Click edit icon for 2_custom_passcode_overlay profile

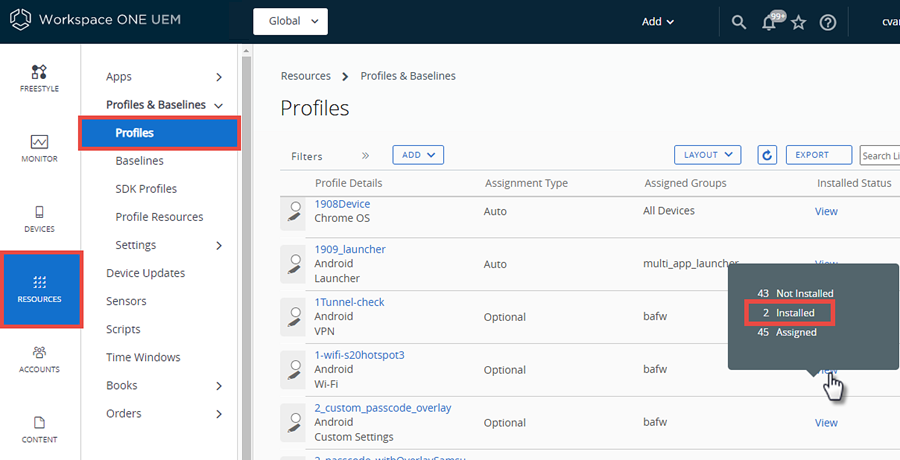(293, 423)
